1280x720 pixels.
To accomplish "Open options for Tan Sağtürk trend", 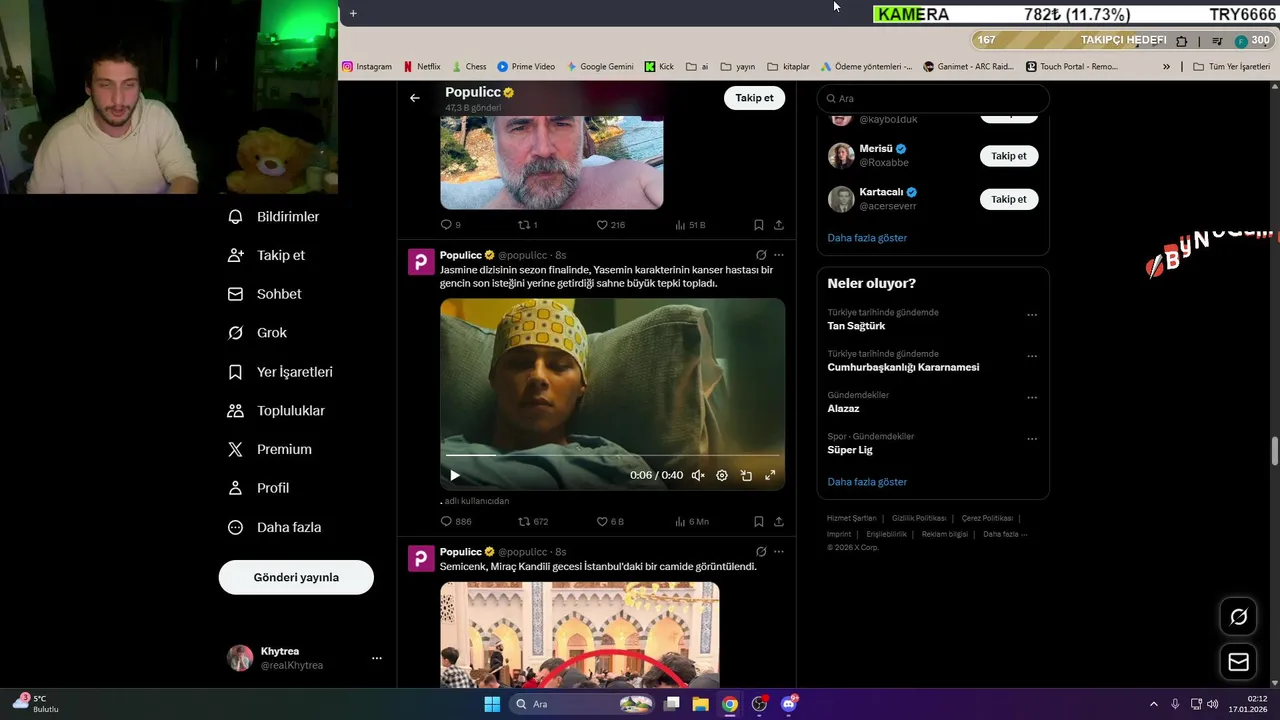I will point(1032,315).
